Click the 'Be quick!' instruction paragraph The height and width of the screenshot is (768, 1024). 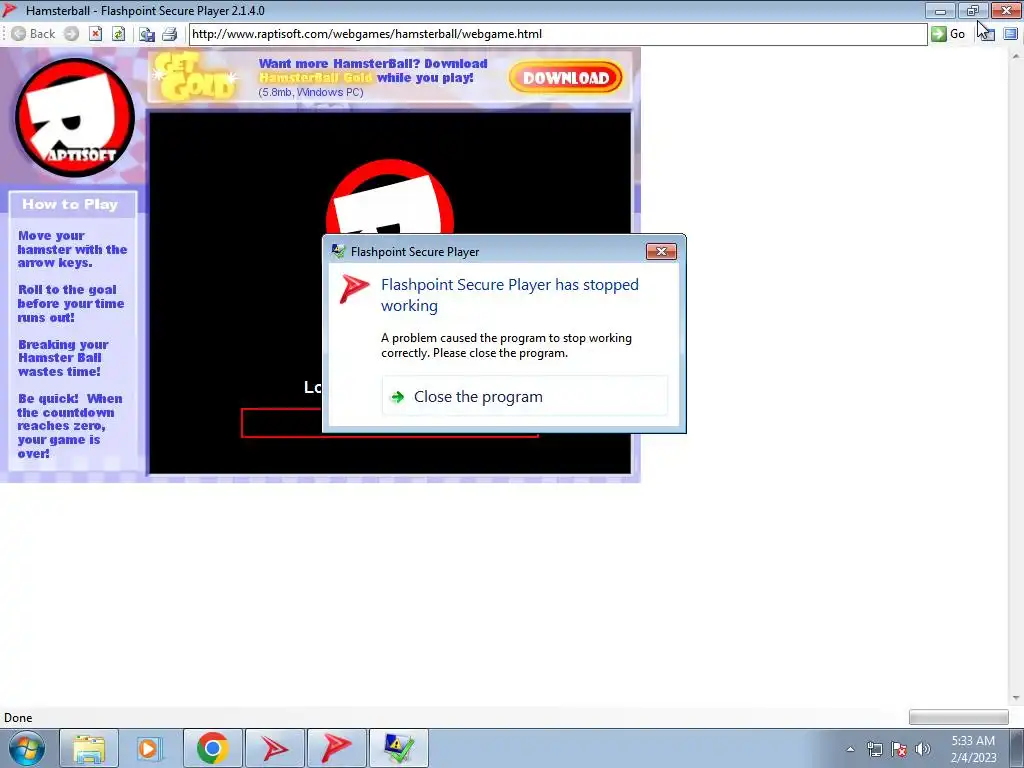pyautogui.click(x=69, y=426)
